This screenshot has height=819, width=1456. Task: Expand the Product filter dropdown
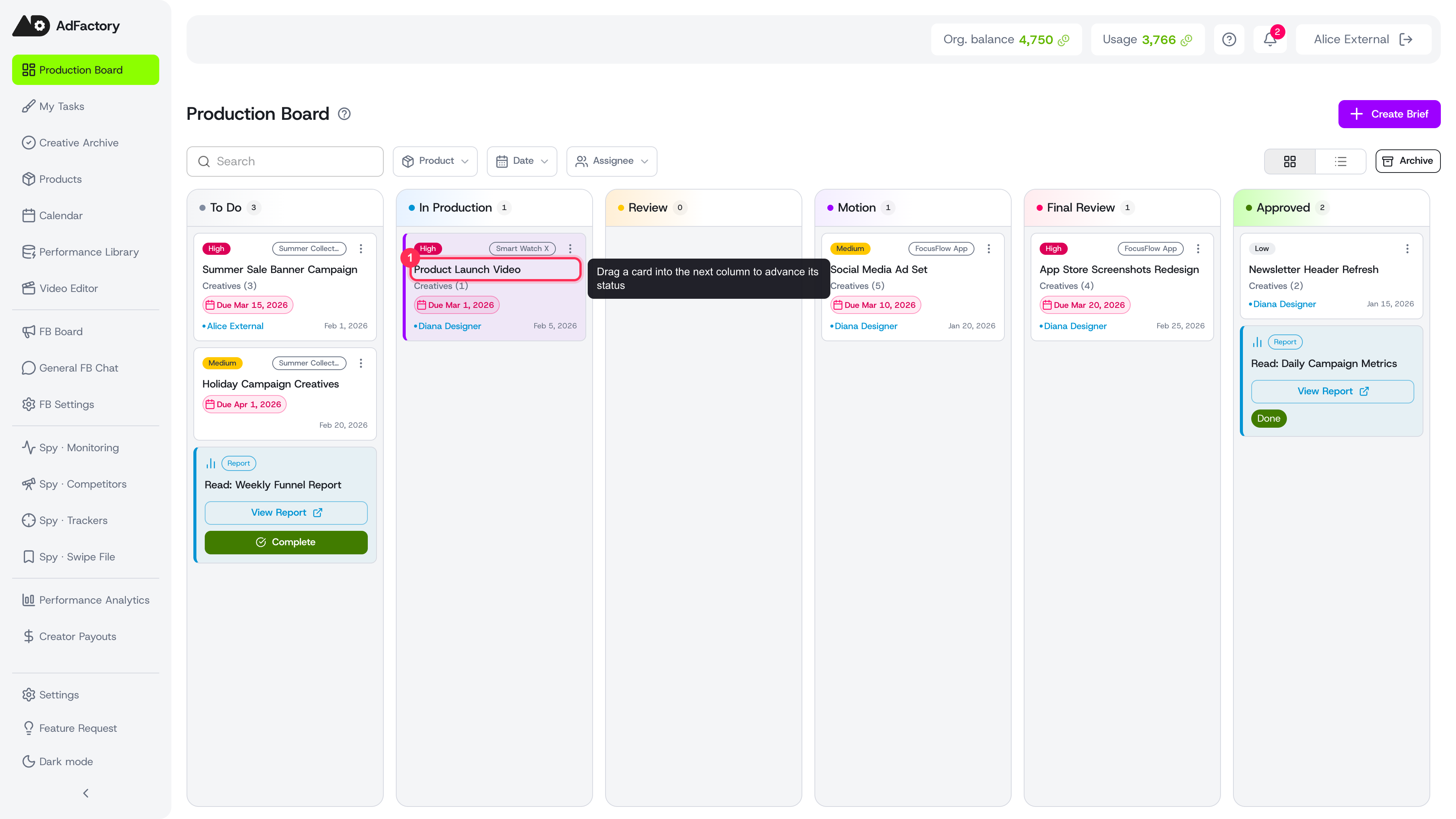[435, 162]
